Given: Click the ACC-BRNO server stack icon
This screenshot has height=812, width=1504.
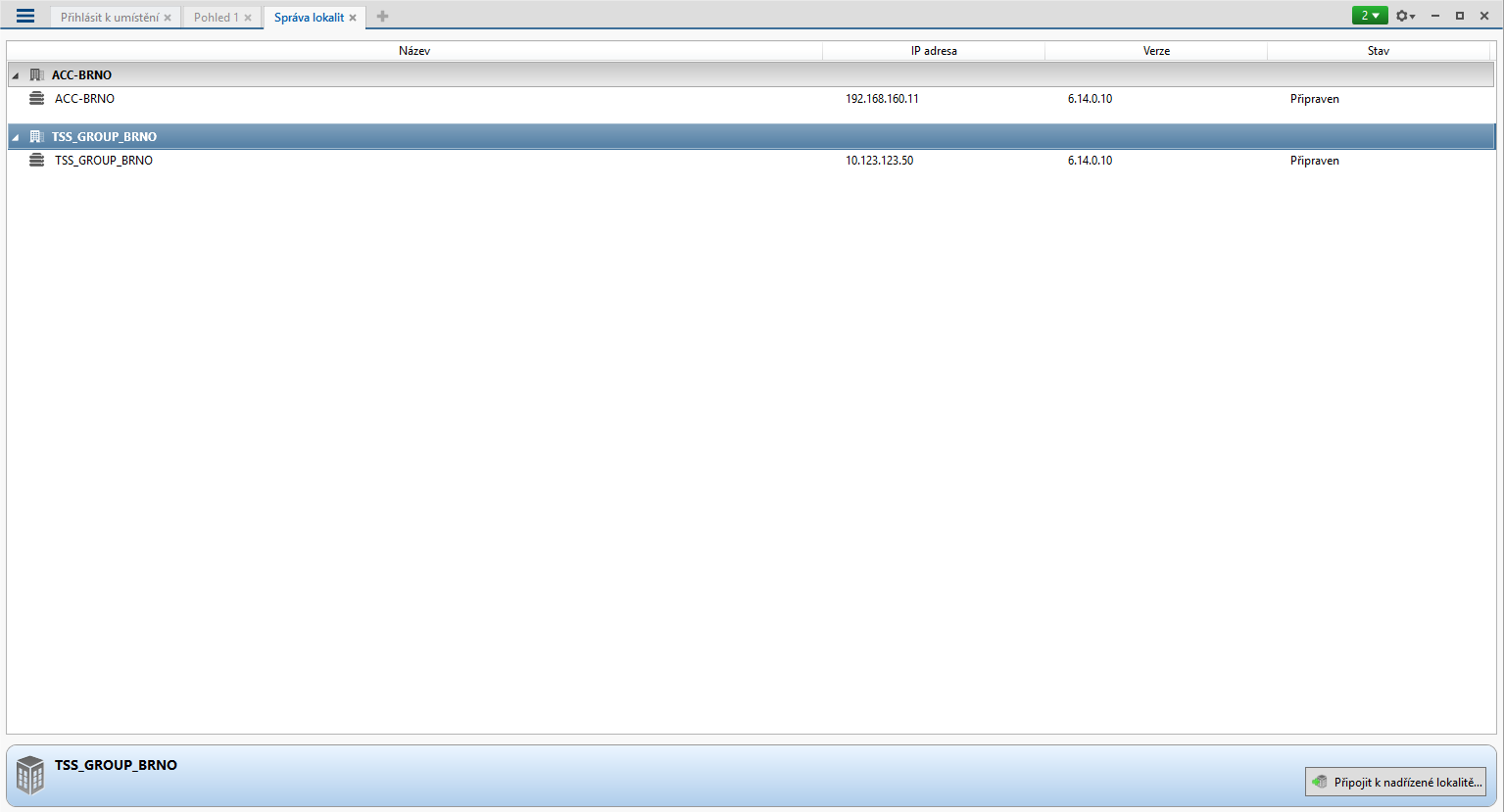Looking at the screenshot, I should tap(36, 99).
